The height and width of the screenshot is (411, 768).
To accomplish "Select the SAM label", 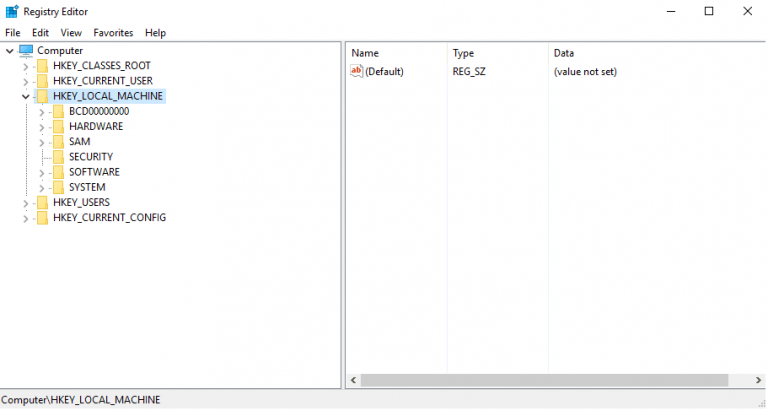I will coord(79,142).
